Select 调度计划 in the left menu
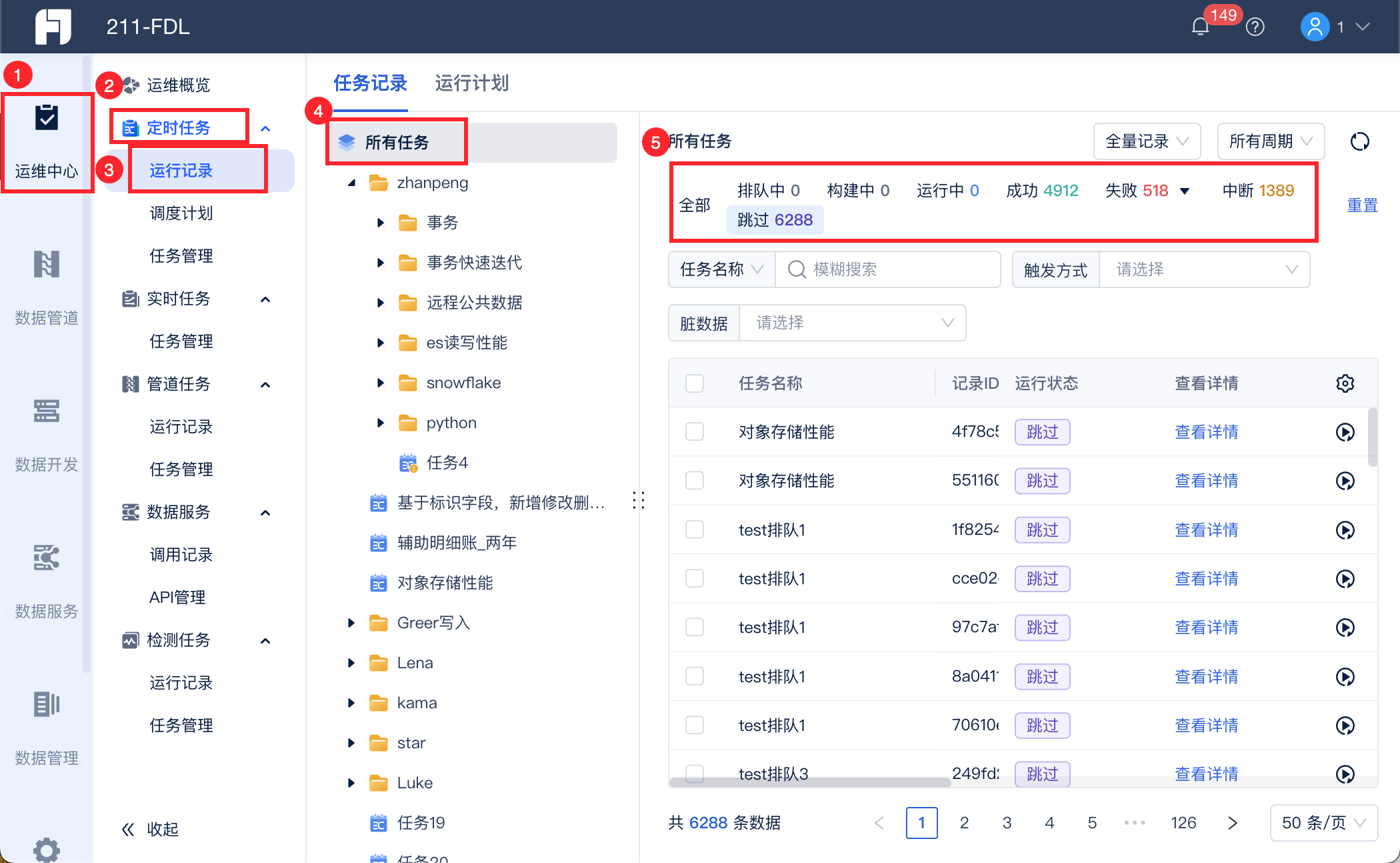The image size is (1400, 863). 181,213
